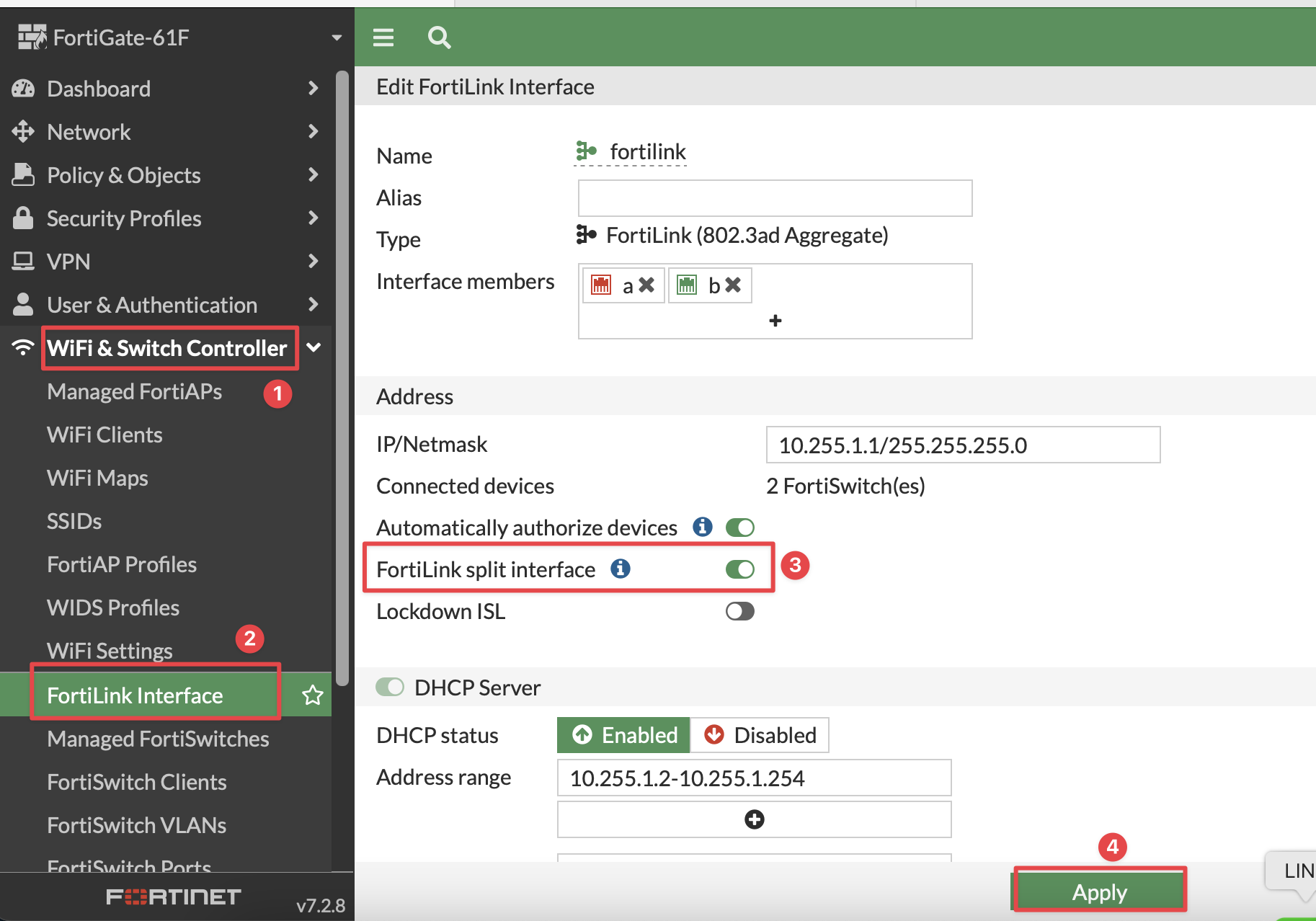This screenshot has width=1316, height=921.
Task: Edit the IP/Netmask field
Action: tap(963, 445)
